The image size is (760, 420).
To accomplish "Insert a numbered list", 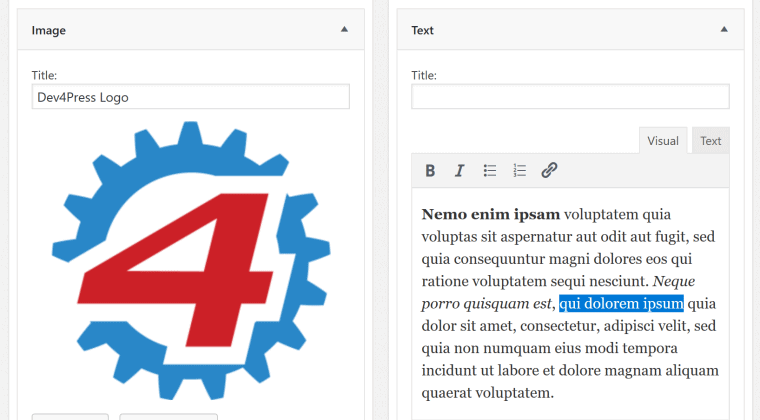I will click(x=520, y=171).
